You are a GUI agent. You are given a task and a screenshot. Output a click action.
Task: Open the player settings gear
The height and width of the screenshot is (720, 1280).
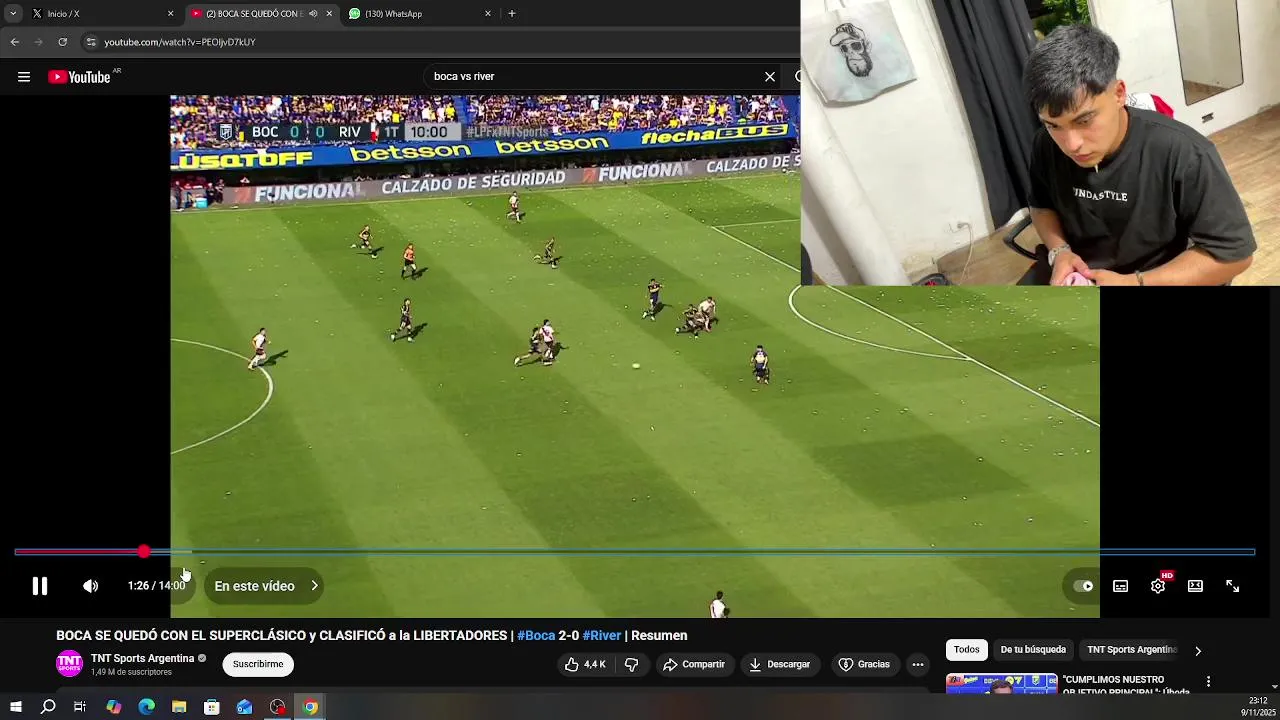point(1158,586)
